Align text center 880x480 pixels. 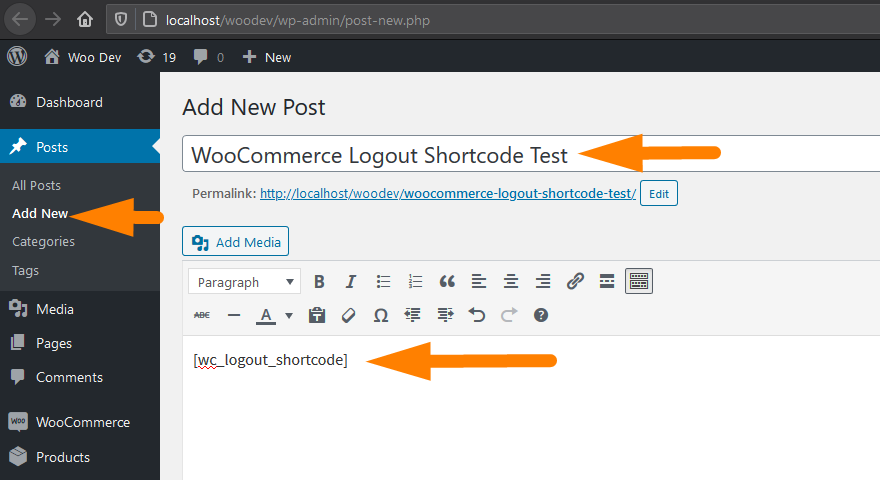point(511,281)
